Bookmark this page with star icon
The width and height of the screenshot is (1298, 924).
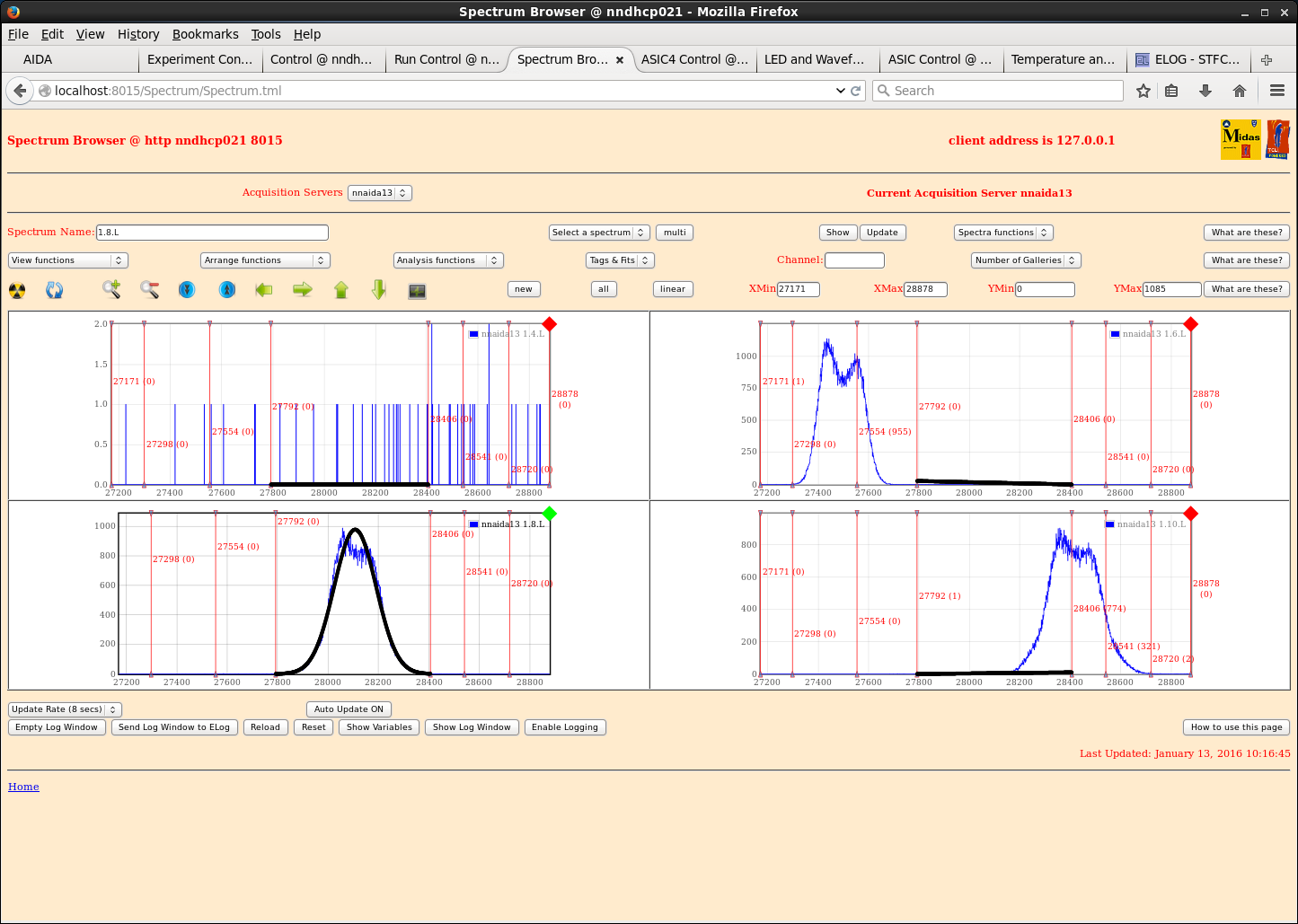pos(1143,91)
